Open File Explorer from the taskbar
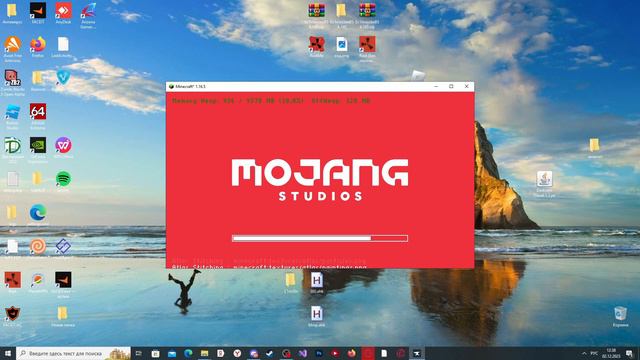Screen dimensions: 640x360 204,353
